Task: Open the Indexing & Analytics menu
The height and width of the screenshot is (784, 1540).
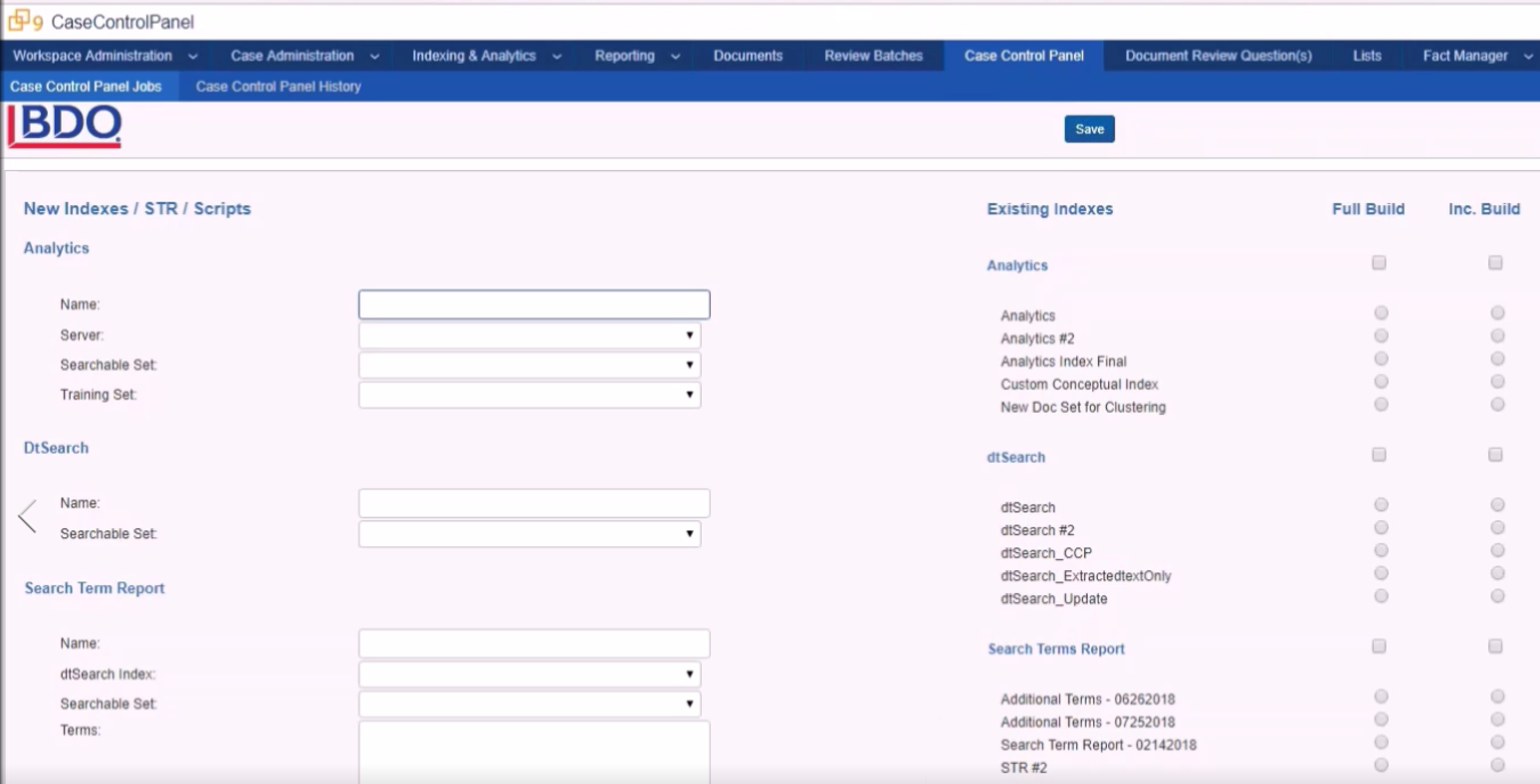Action: pos(486,56)
